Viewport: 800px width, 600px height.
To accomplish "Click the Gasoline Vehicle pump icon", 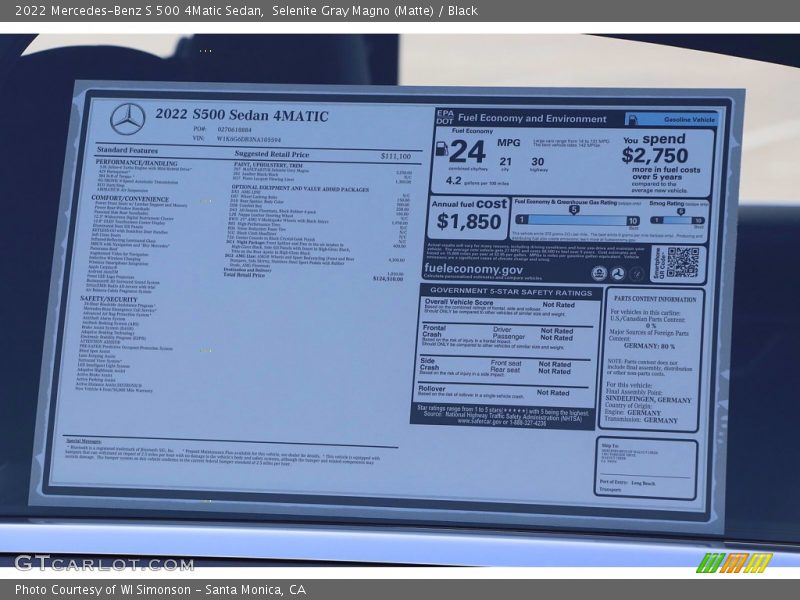I will 634,118.
